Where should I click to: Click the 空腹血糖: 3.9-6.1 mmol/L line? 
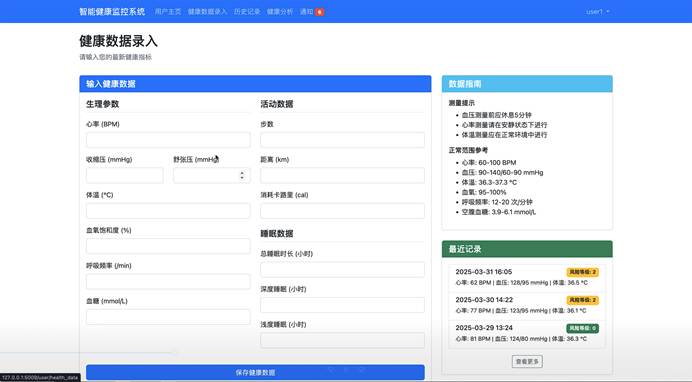499,212
